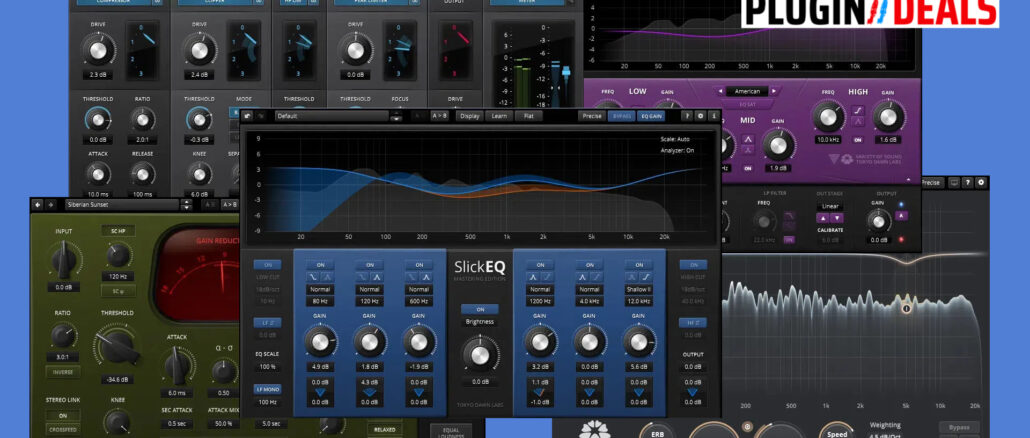The image size is (1030, 438).
Task: Open SlickEQ settings gear icon
Action: (x=700, y=116)
